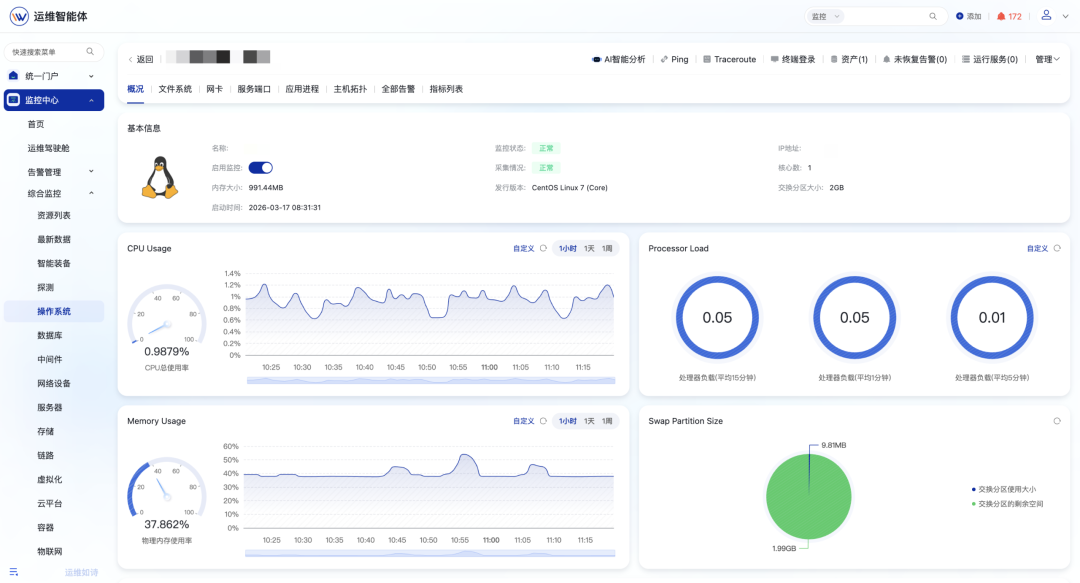Screen dimensions: 1080x583
Task: Open the 监控 search scope dropdown
Action: [825, 17]
